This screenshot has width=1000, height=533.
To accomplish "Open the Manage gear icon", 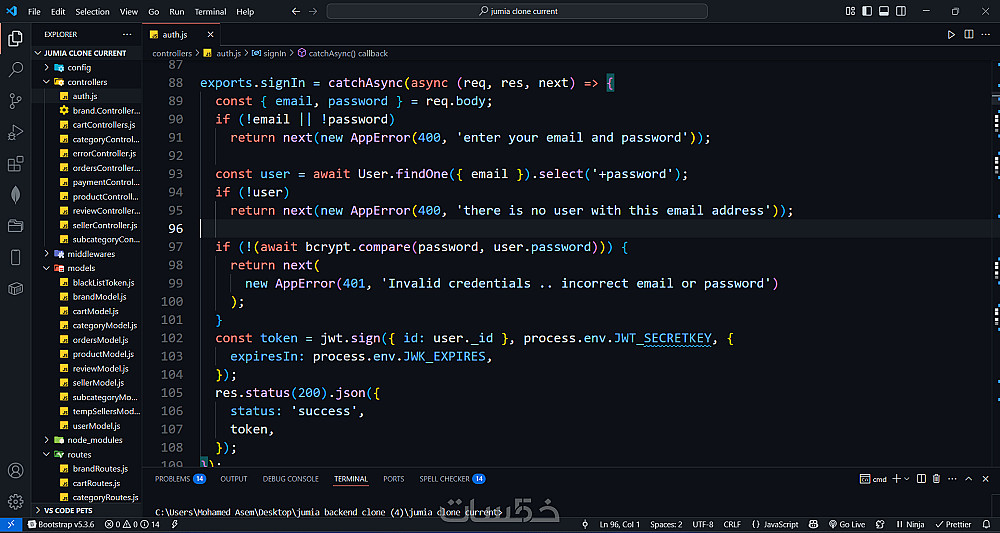I will [15, 502].
